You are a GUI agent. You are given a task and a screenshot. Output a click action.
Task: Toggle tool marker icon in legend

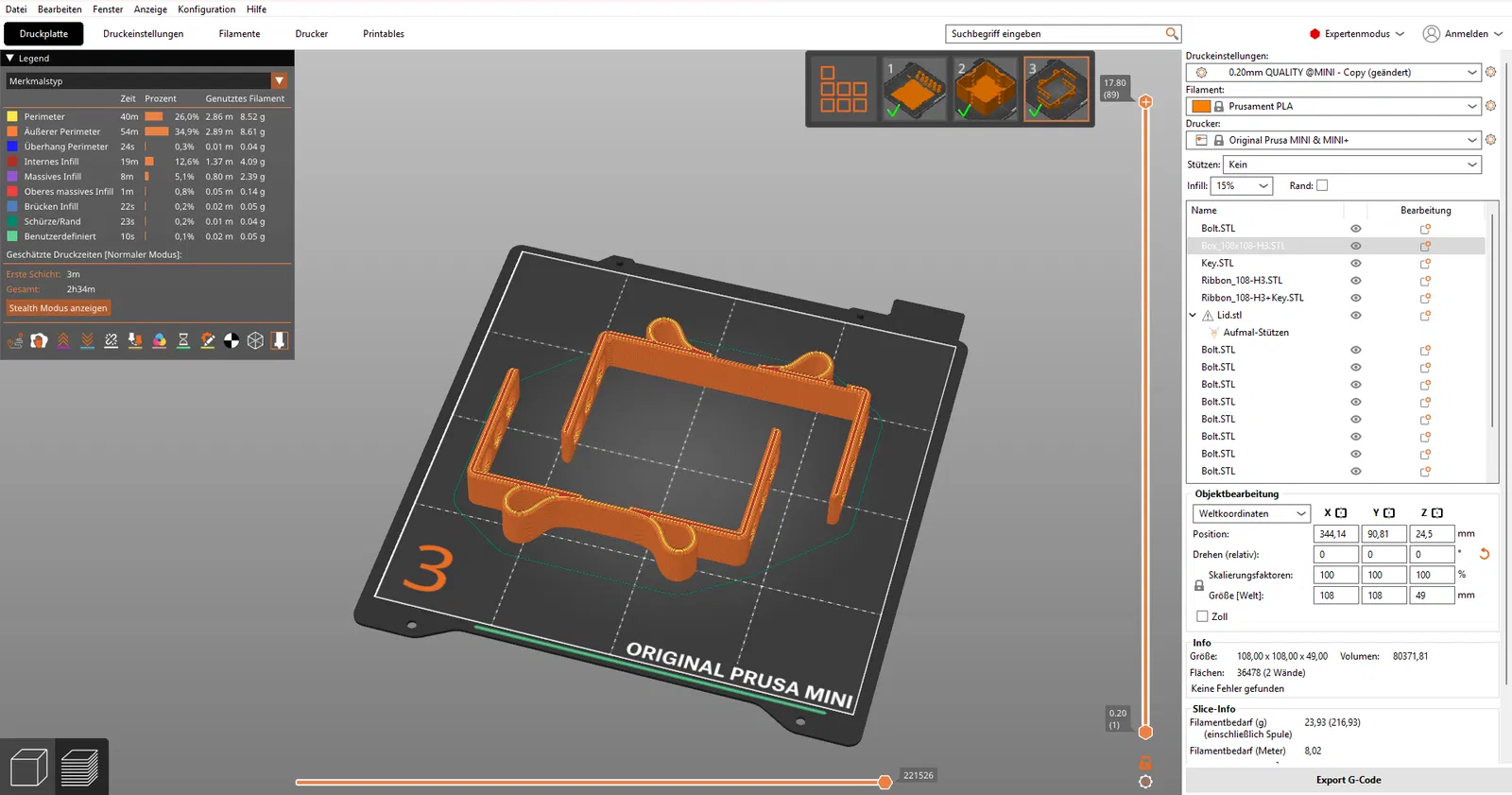point(280,340)
